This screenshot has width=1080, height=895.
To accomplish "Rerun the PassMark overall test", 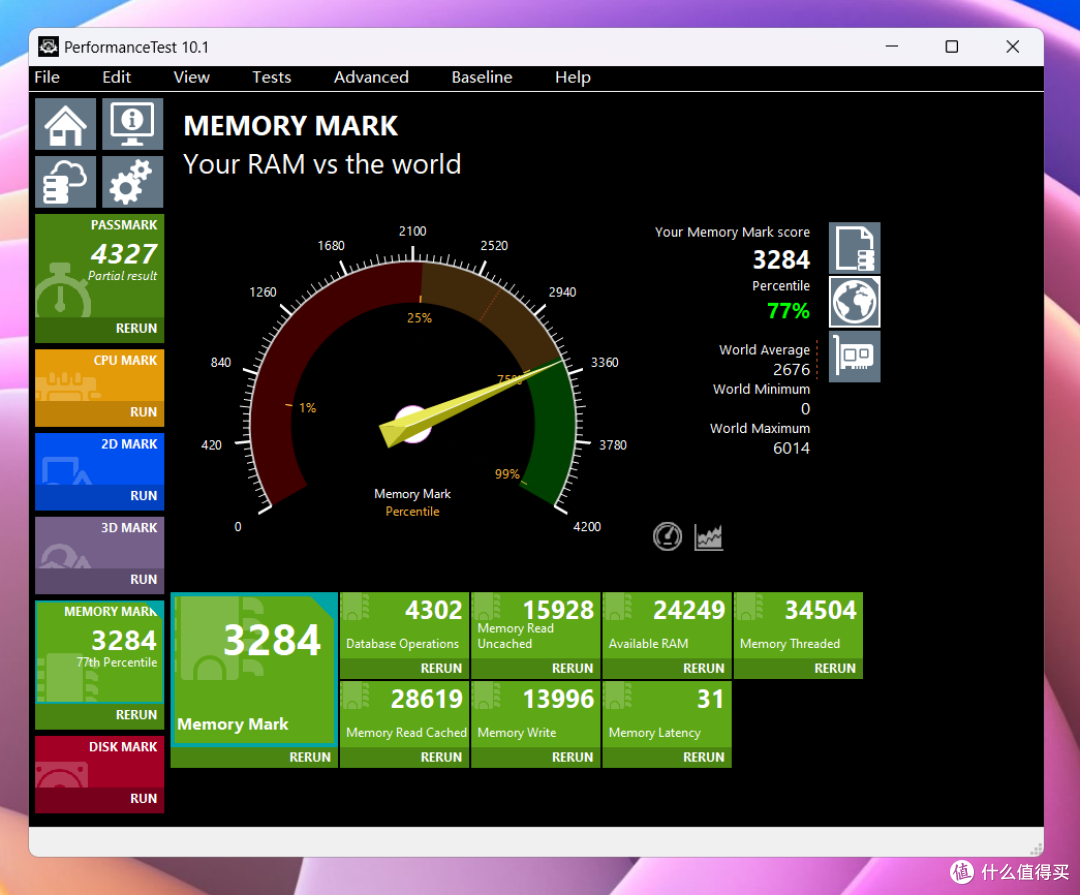I will pos(136,329).
